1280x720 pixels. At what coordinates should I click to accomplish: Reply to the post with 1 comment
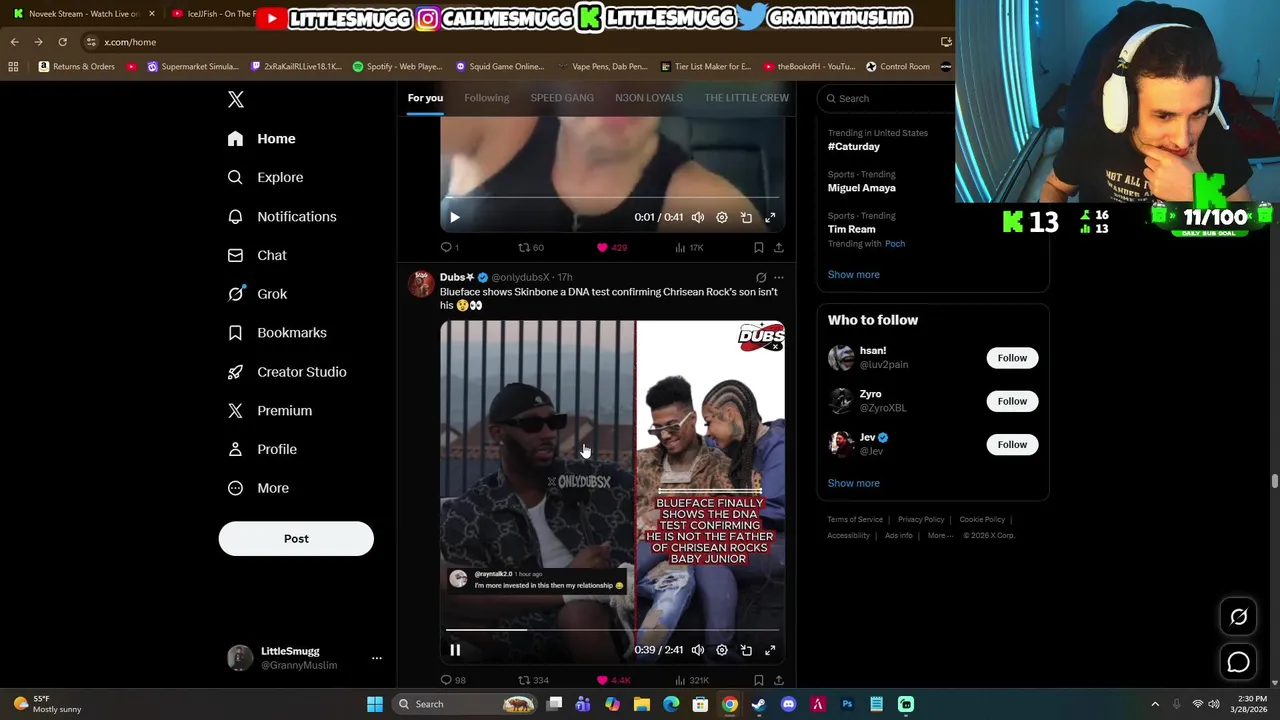450,247
